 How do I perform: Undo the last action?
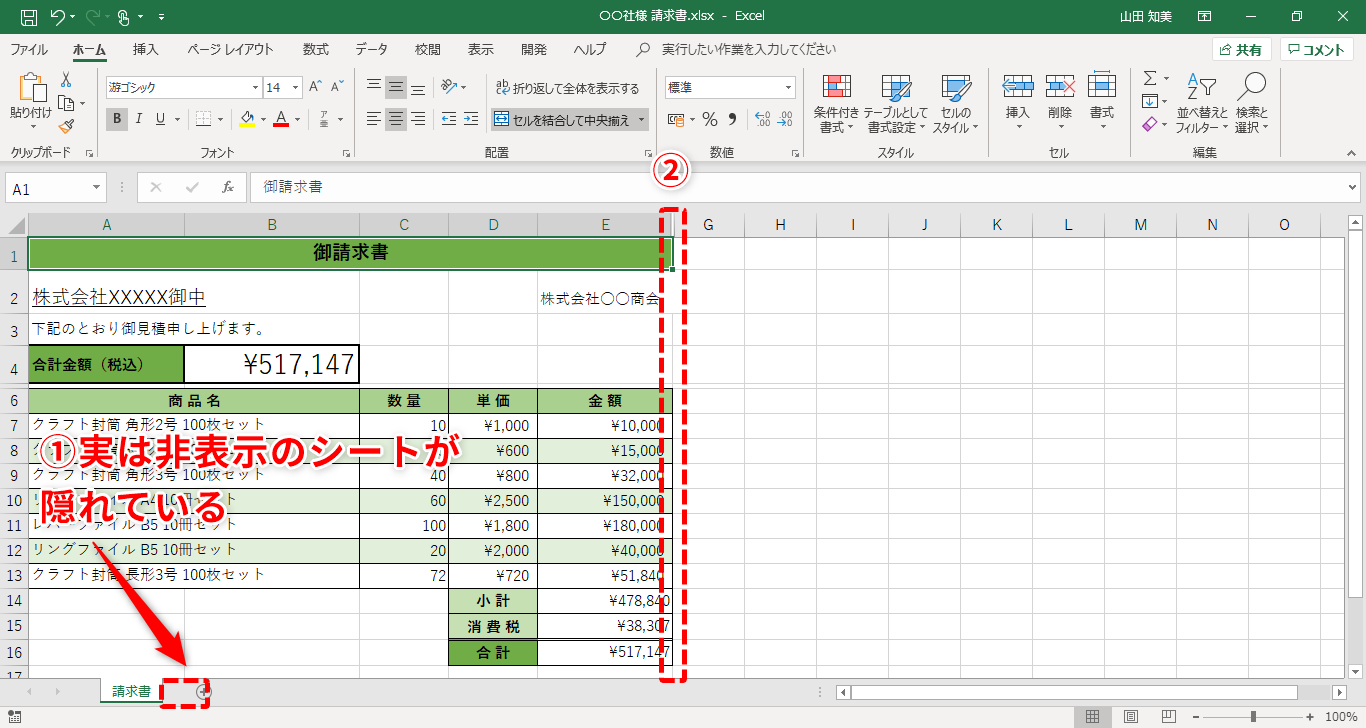(x=57, y=17)
